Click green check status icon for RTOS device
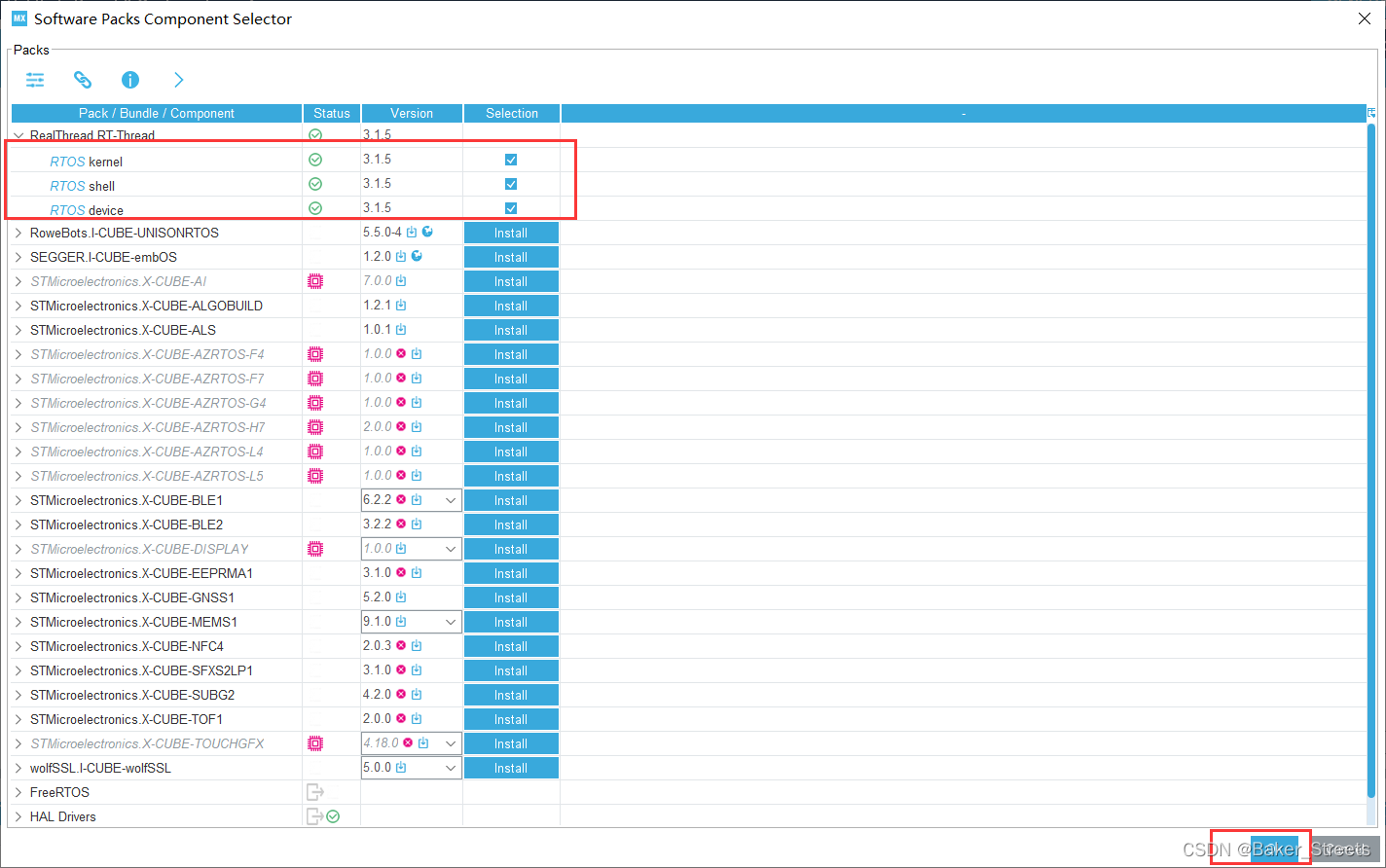The height and width of the screenshot is (868, 1386). coord(315,208)
